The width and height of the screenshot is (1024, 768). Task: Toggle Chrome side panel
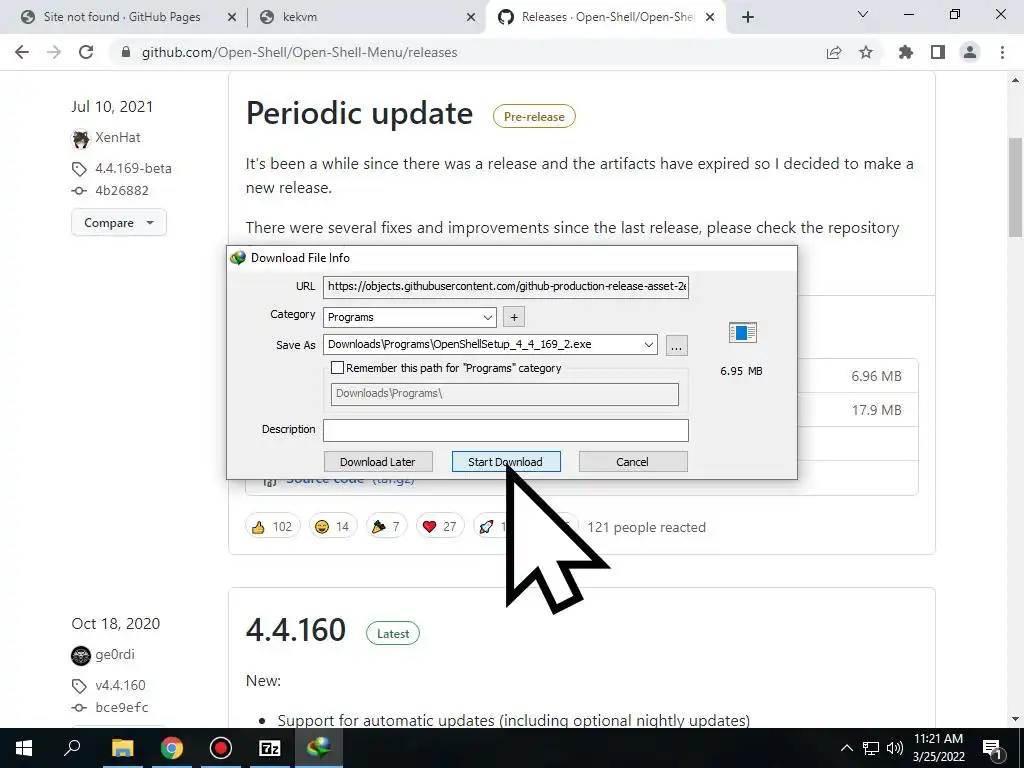tap(938, 52)
